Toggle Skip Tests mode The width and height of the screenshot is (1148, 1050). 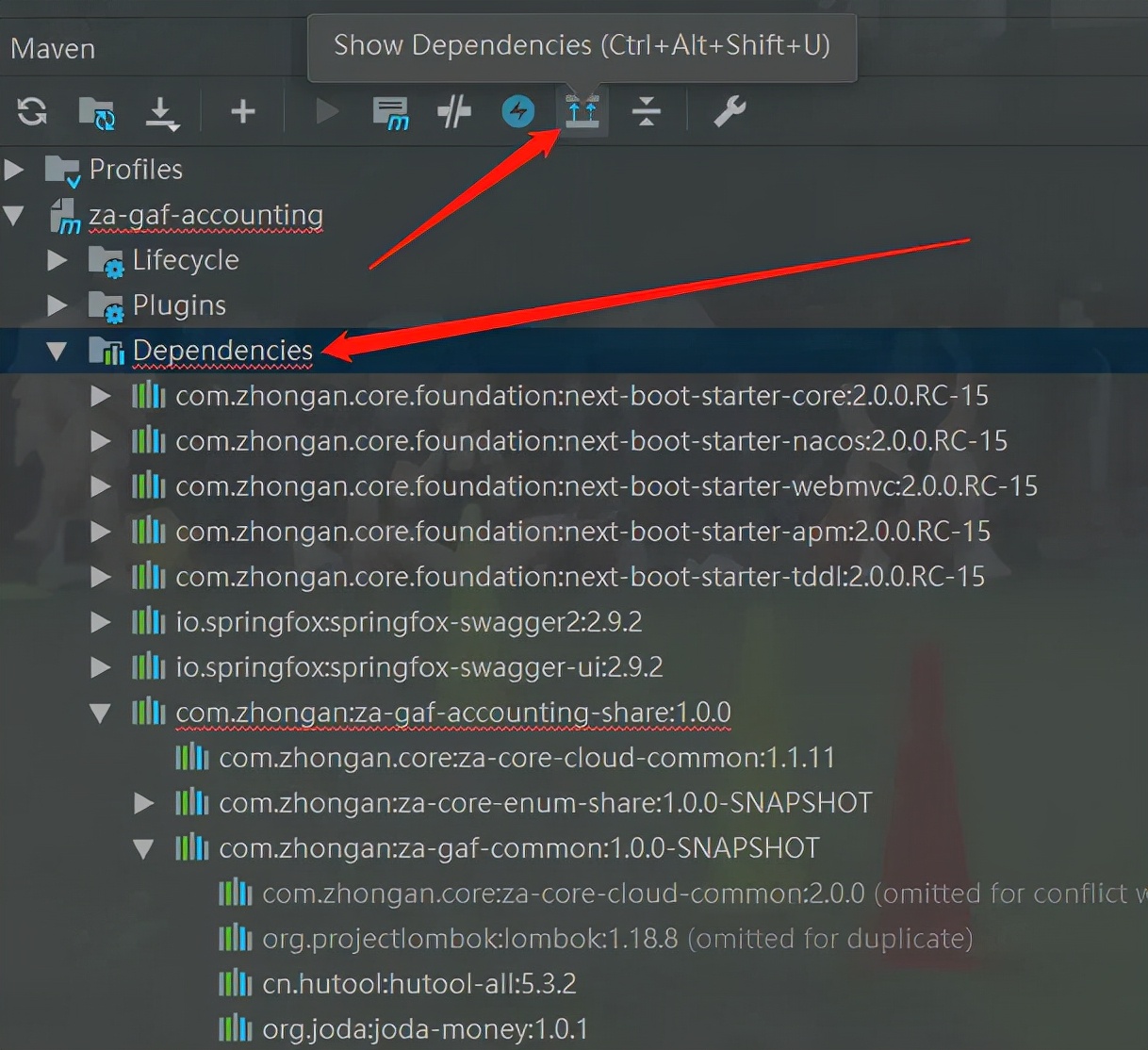[453, 111]
